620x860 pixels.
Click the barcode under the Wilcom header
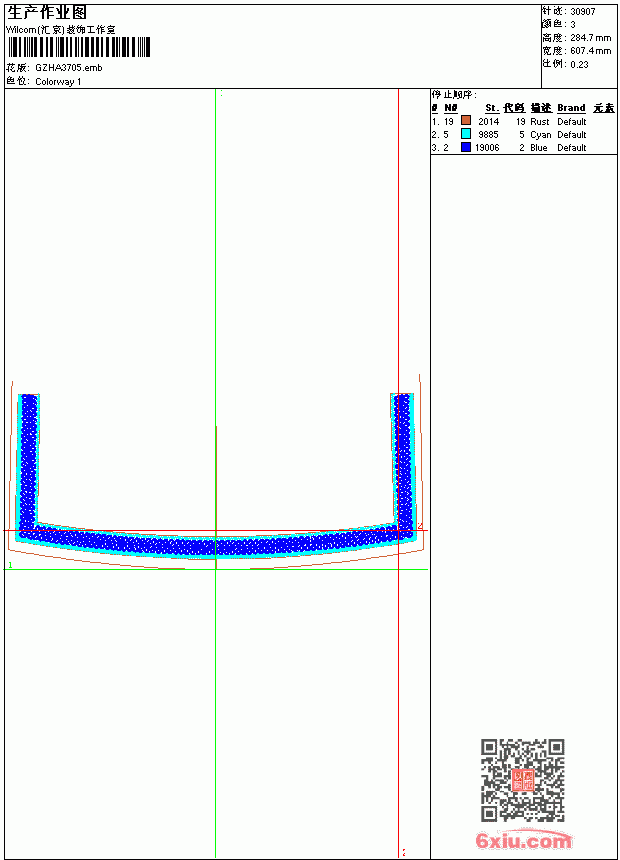(78, 47)
